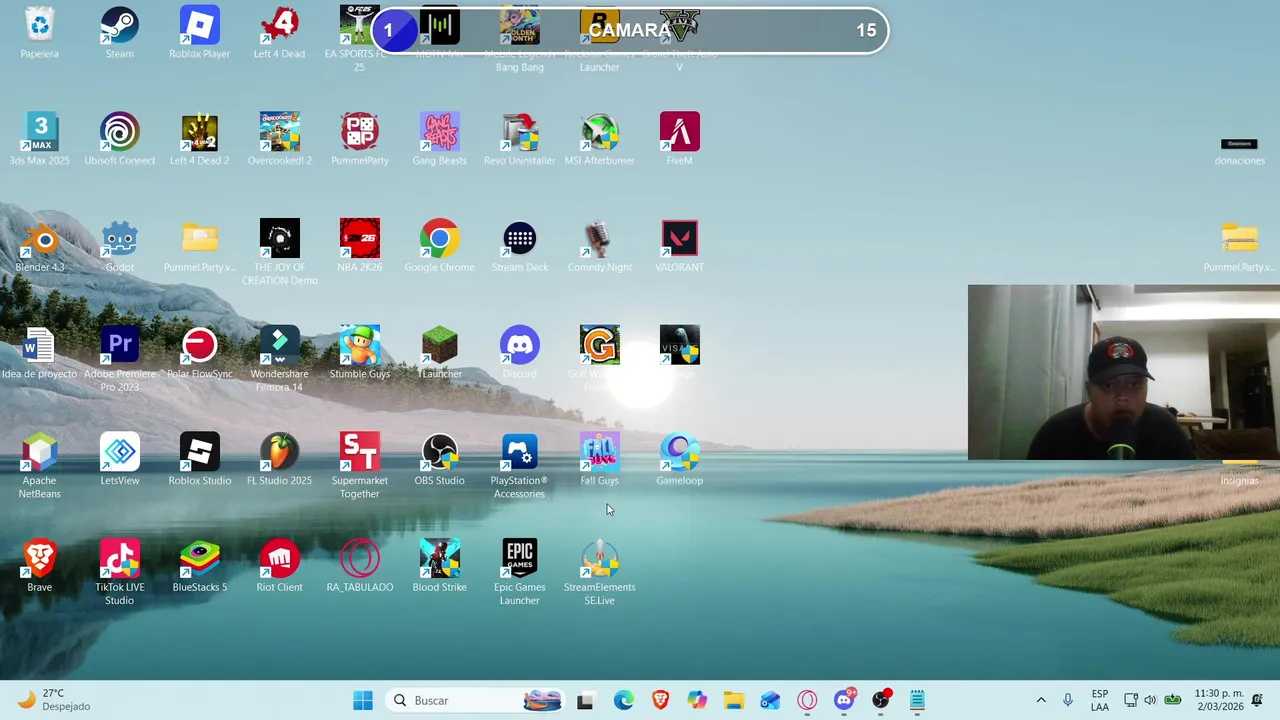
Task: Select the 3ds Max 2025 icon
Action: [x=40, y=139]
